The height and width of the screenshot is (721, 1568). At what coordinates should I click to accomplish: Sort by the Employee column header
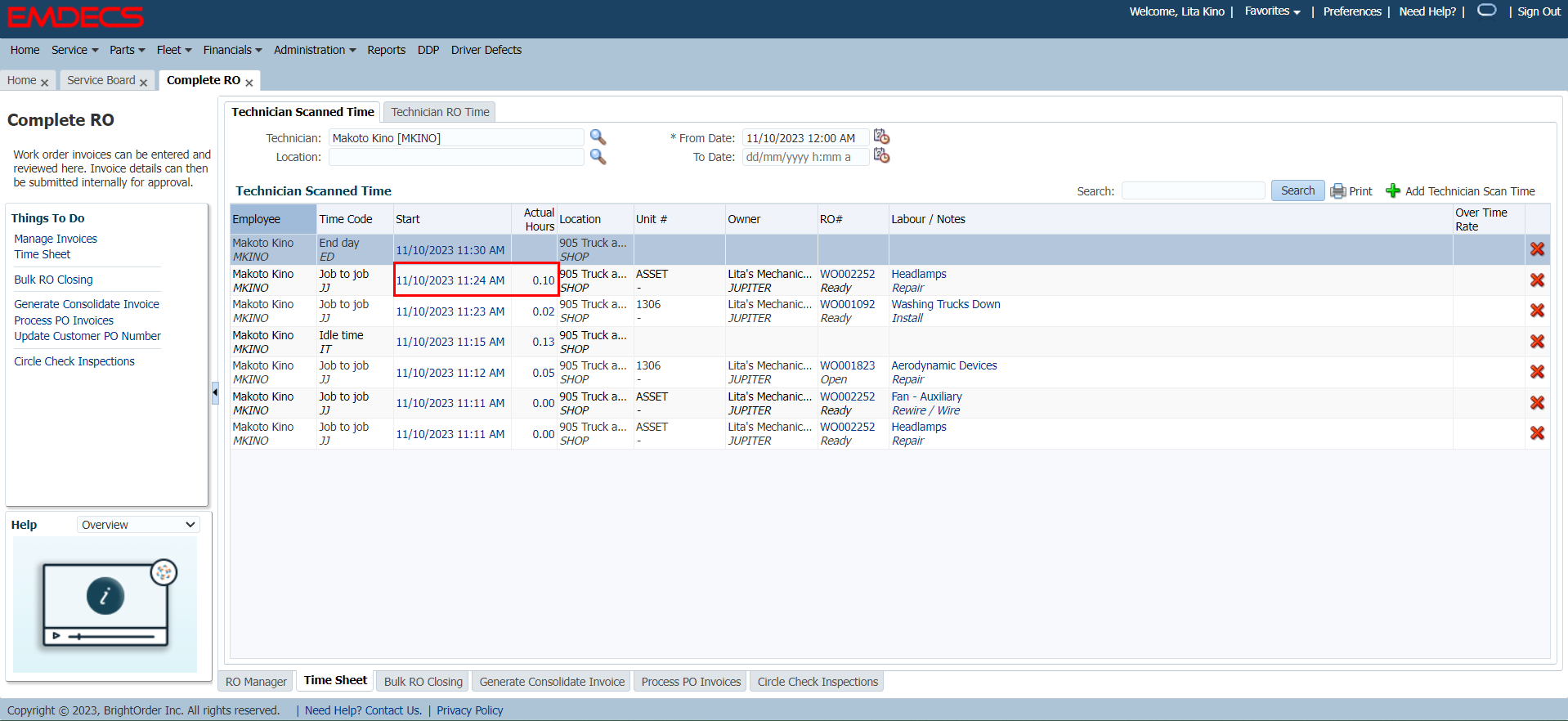tap(273, 219)
